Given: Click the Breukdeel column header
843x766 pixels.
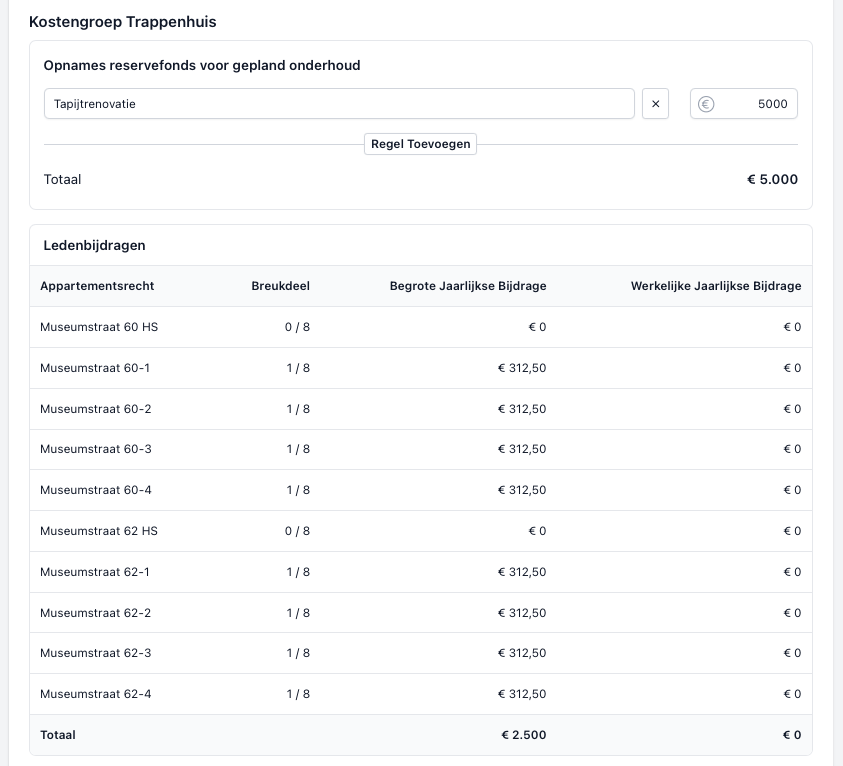Looking at the screenshot, I should [x=280, y=286].
